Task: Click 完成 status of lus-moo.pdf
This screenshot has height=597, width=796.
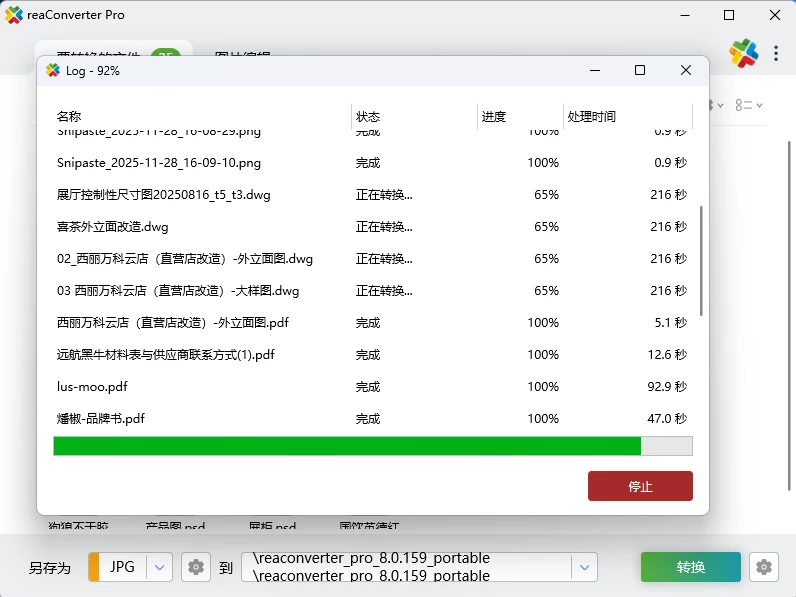Action: (x=368, y=387)
